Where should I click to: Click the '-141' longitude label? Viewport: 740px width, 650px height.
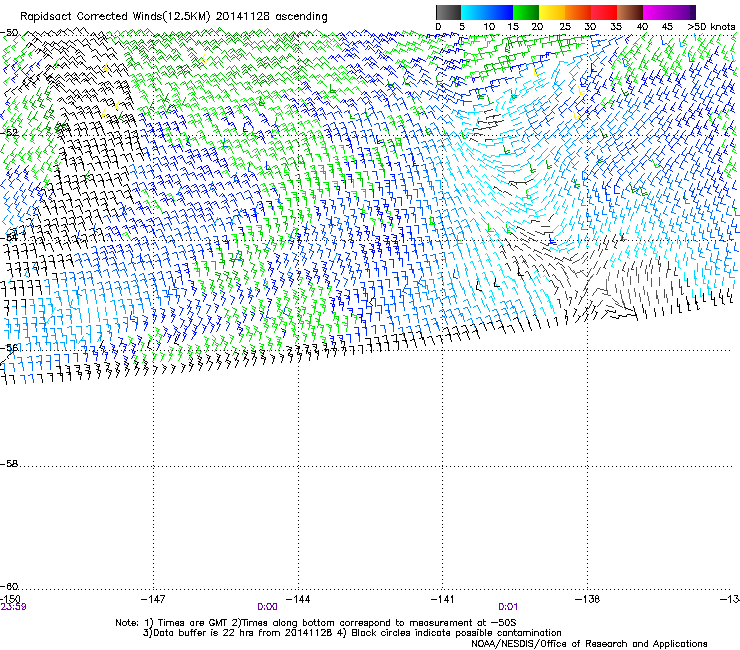tap(443, 599)
